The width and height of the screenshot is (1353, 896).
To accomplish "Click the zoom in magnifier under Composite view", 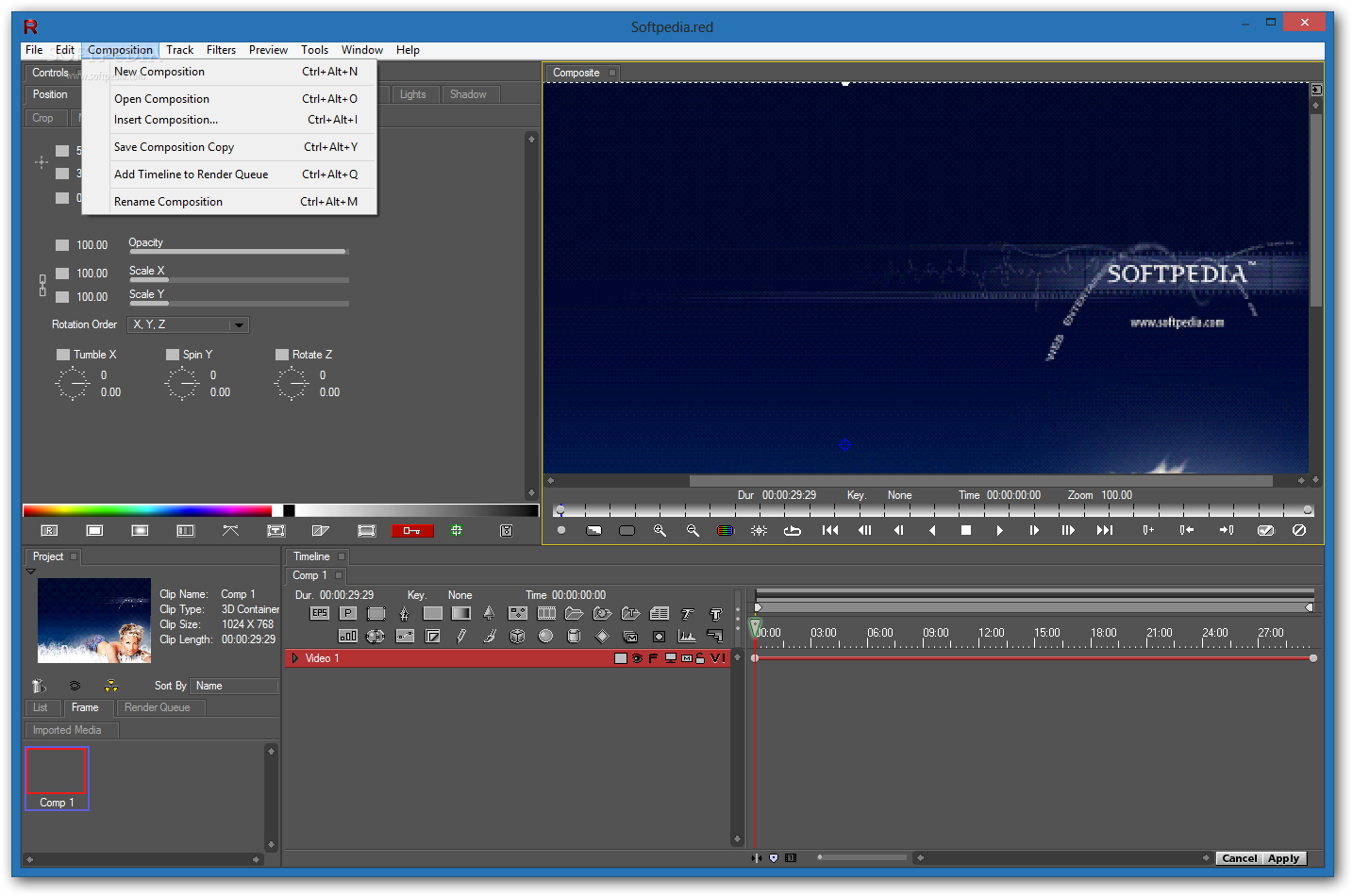I will [x=660, y=531].
